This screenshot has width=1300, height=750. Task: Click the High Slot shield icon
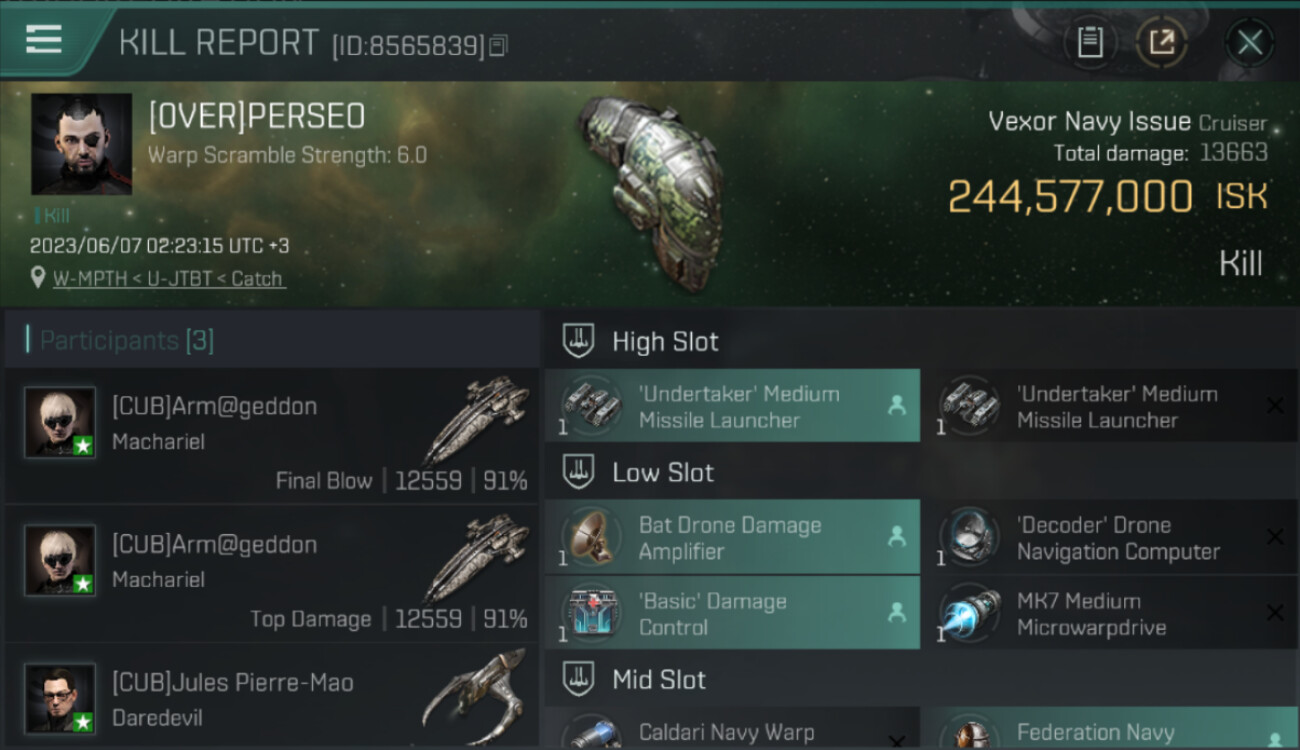tap(578, 341)
